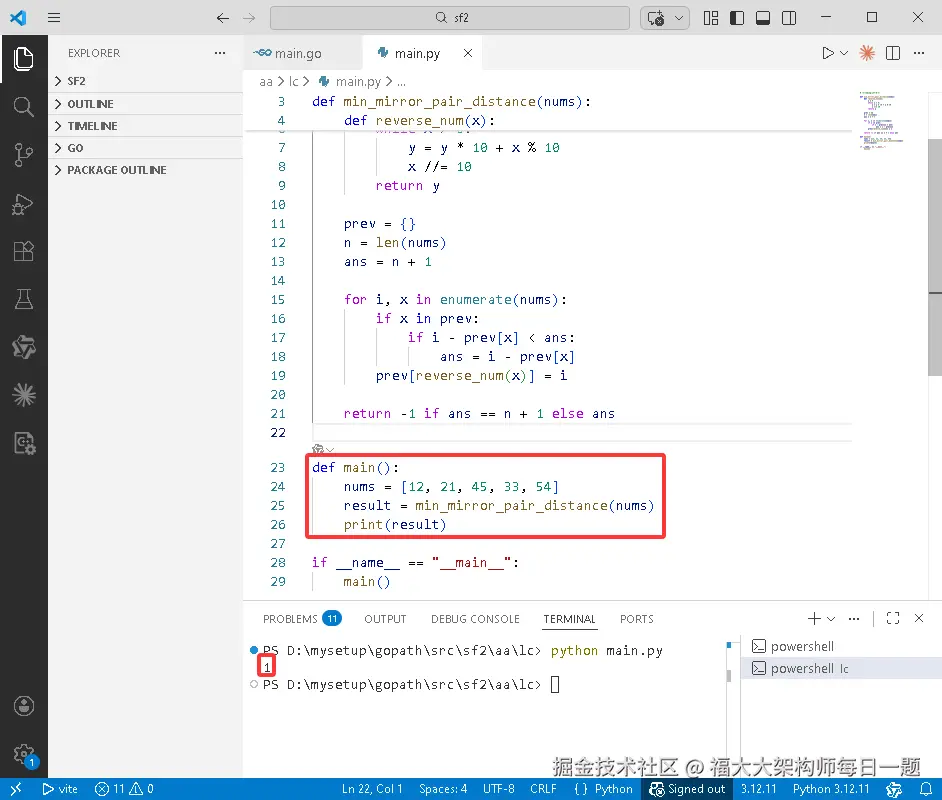Click the orange asterisk icon in editor toolbar

[x=867, y=53]
